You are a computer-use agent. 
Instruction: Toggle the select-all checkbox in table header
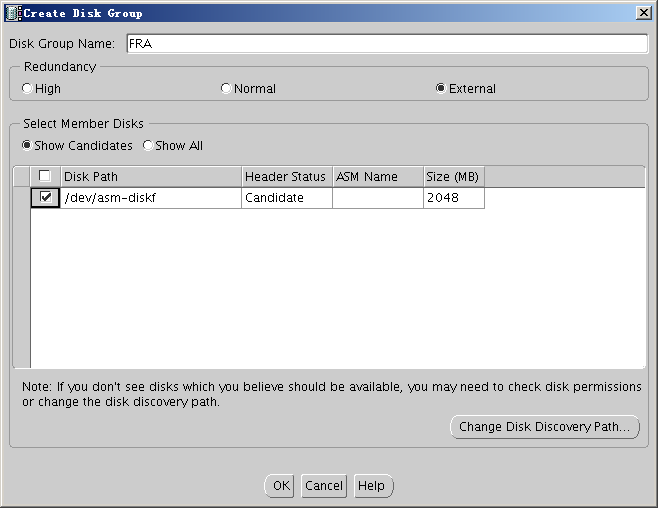tap(45, 176)
